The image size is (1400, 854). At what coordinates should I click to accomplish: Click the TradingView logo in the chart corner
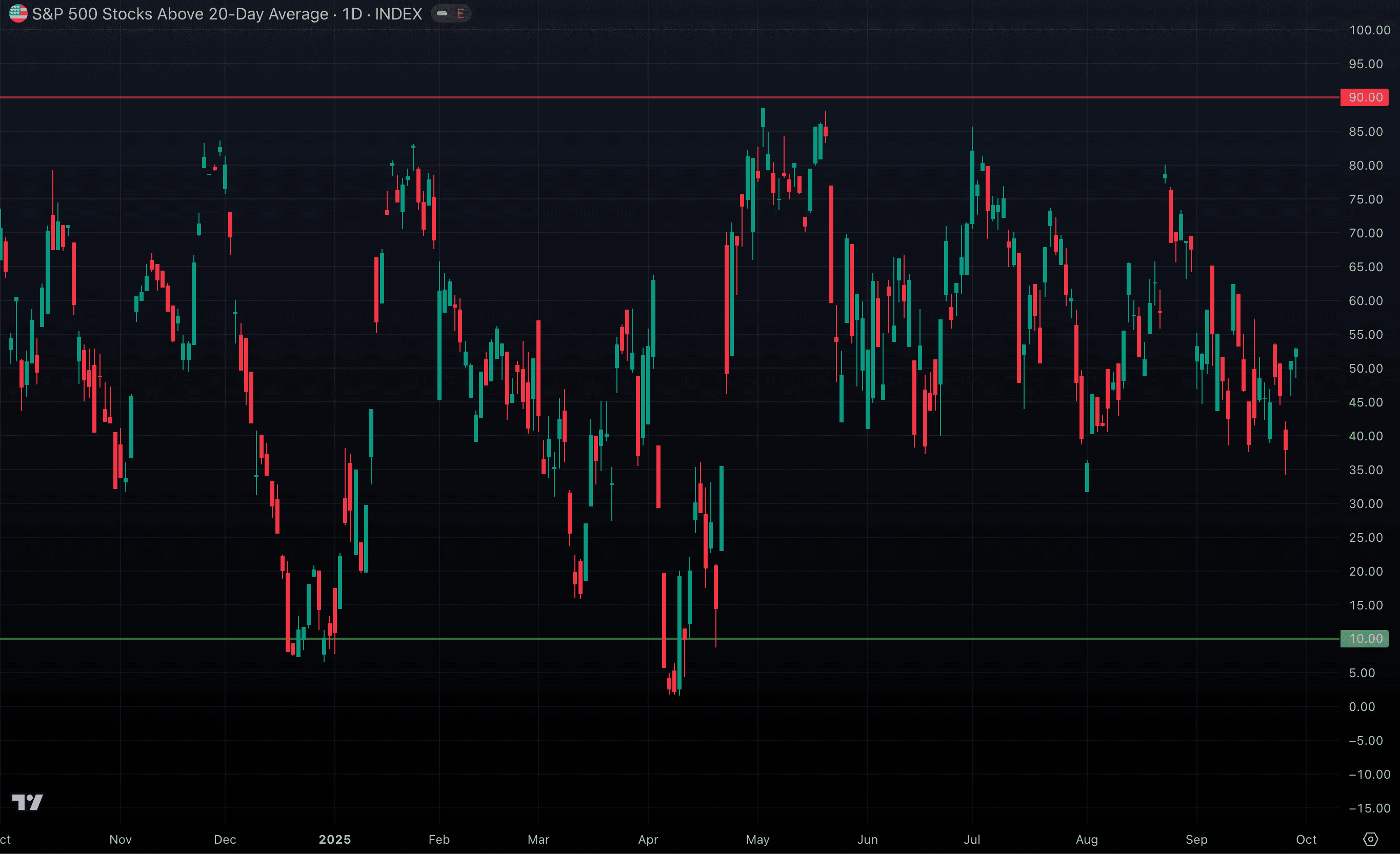[x=27, y=802]
